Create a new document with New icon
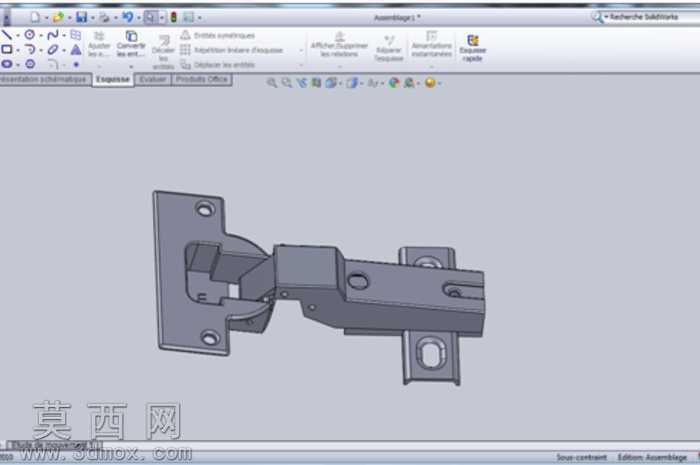The width and height of the screenshot is (700, 465). coord(35,17)
